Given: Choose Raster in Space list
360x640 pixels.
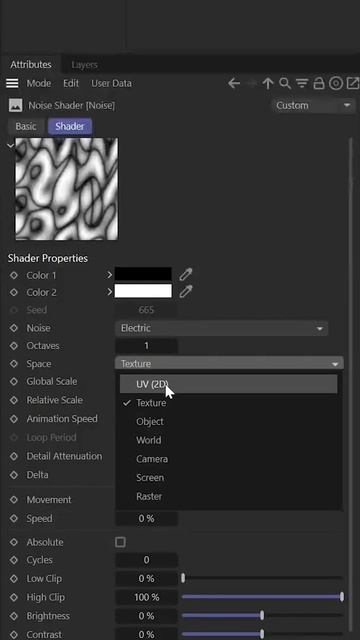Looking at the screenshot, I should click(x=229, y=497).
